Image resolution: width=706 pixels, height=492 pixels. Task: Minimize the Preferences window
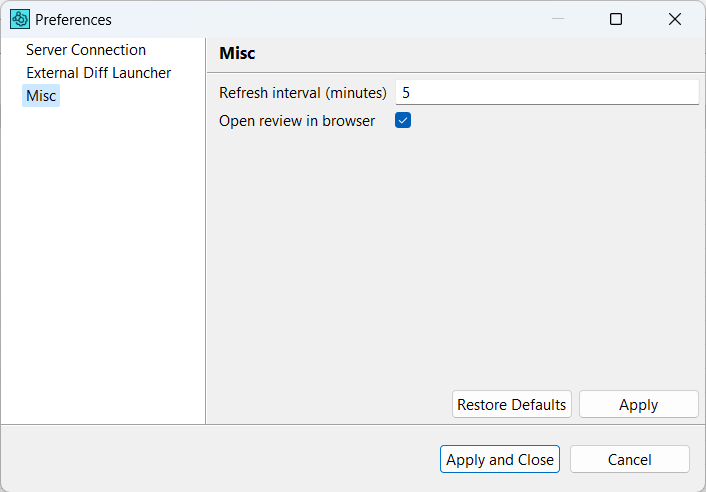[557, 19]
